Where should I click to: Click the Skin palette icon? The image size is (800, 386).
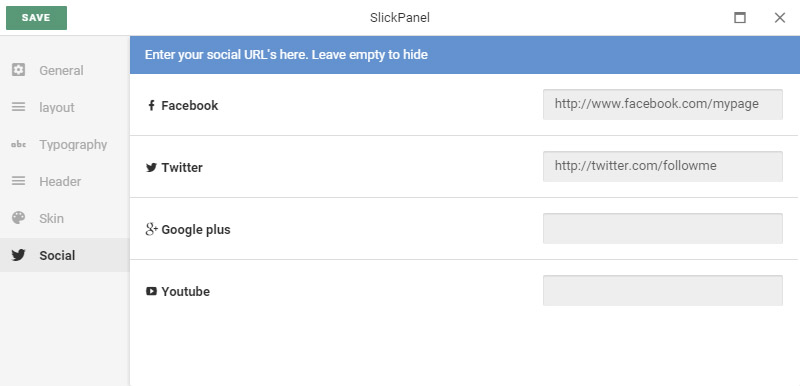pyautogui.click(x=18, y=218)
